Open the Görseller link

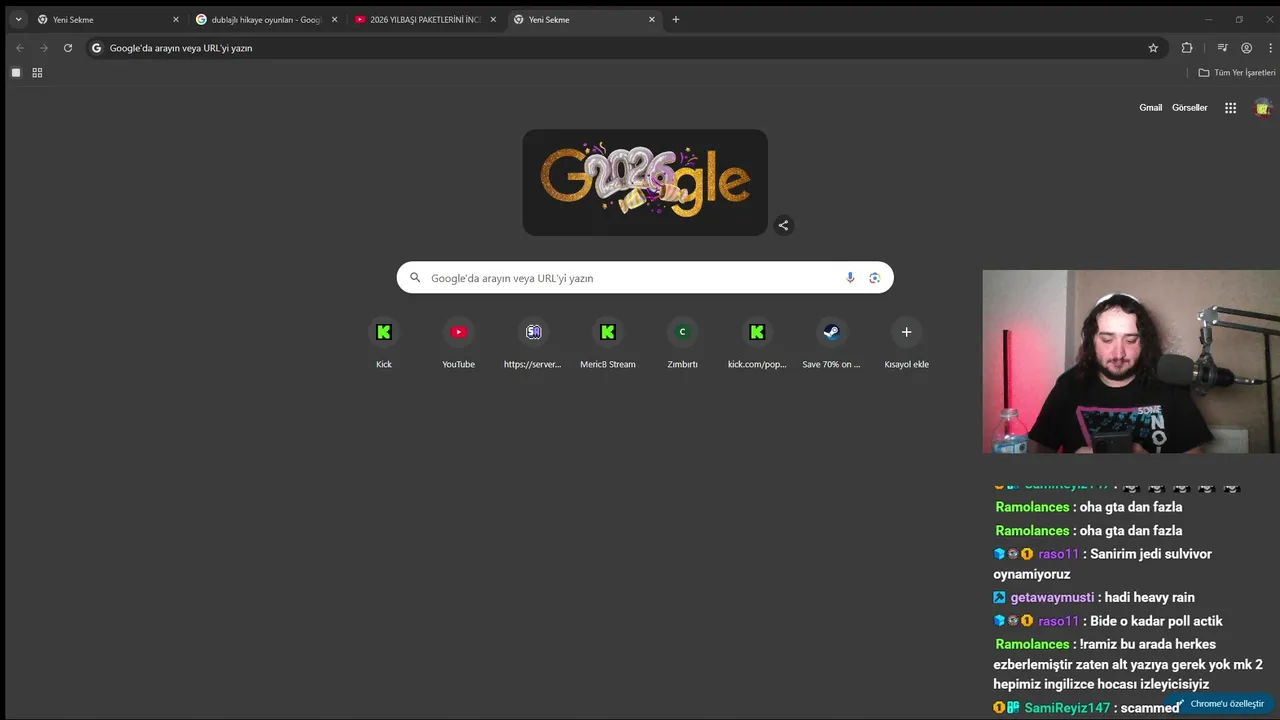pos(1190,108)
